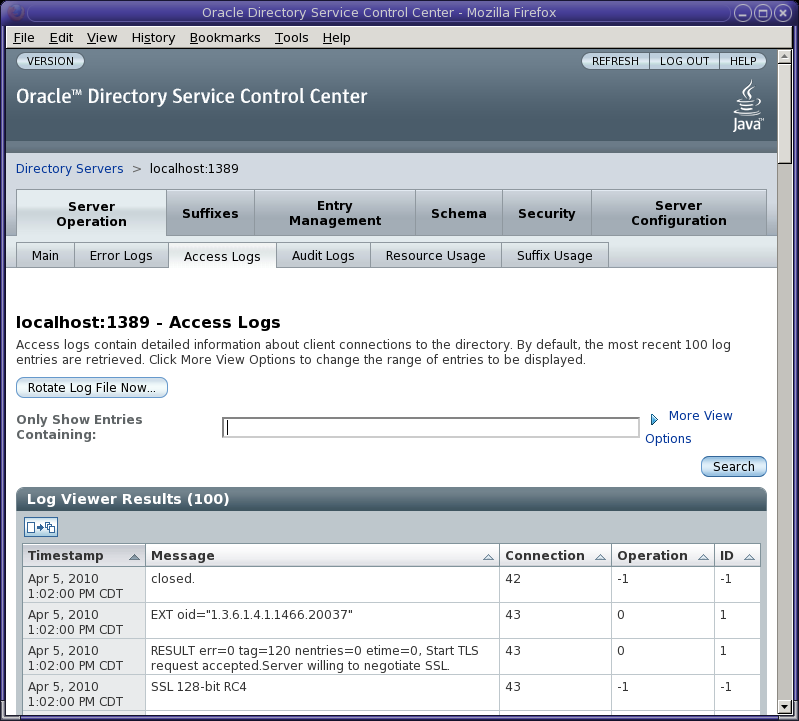The image size is (799, 721).
Task: Open the View menu
Action: click(102, 38)
